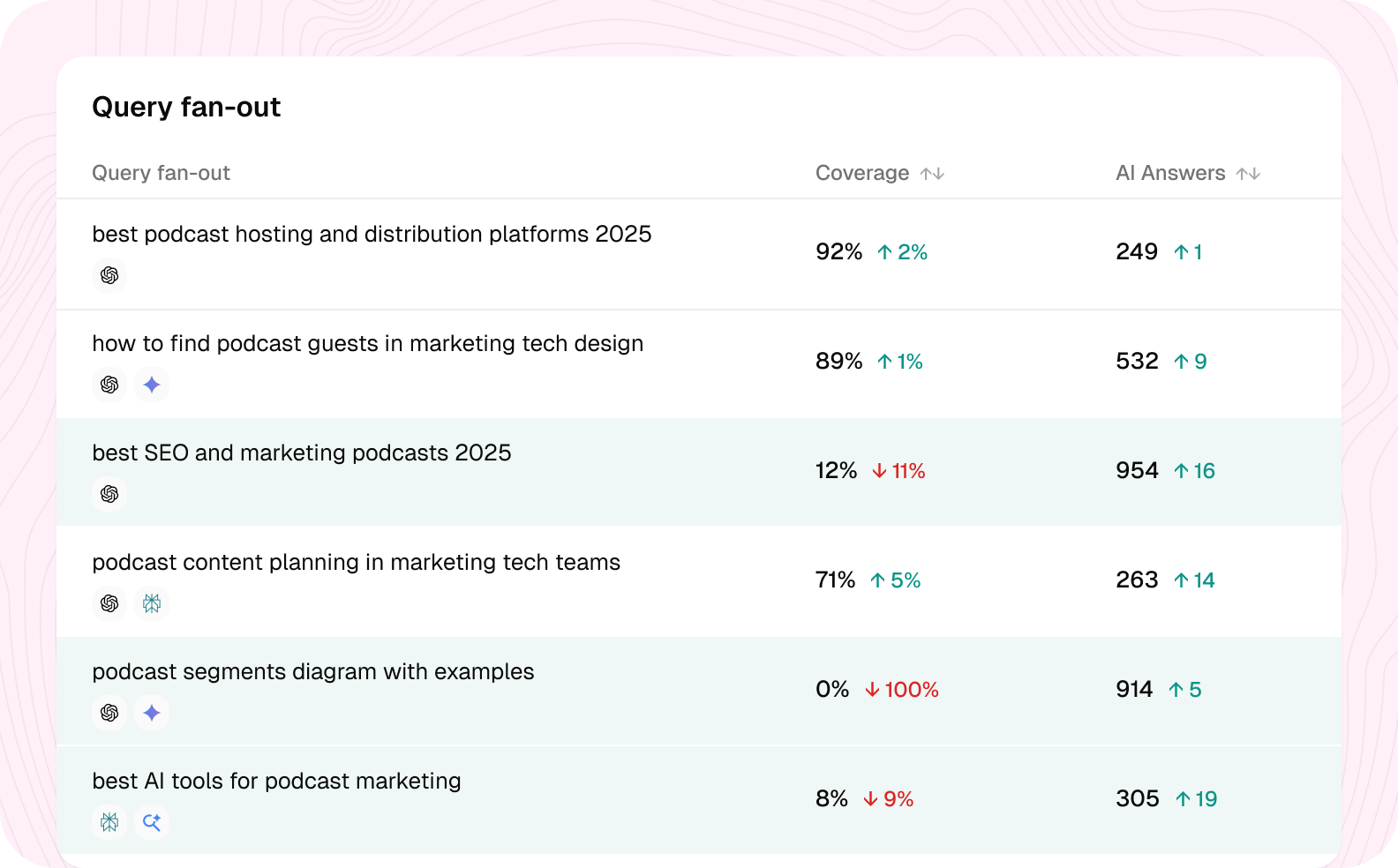Screen dimensions: 1398x868
Task: Sort table by Coverage arrows
Action: [x=932, y=174]
